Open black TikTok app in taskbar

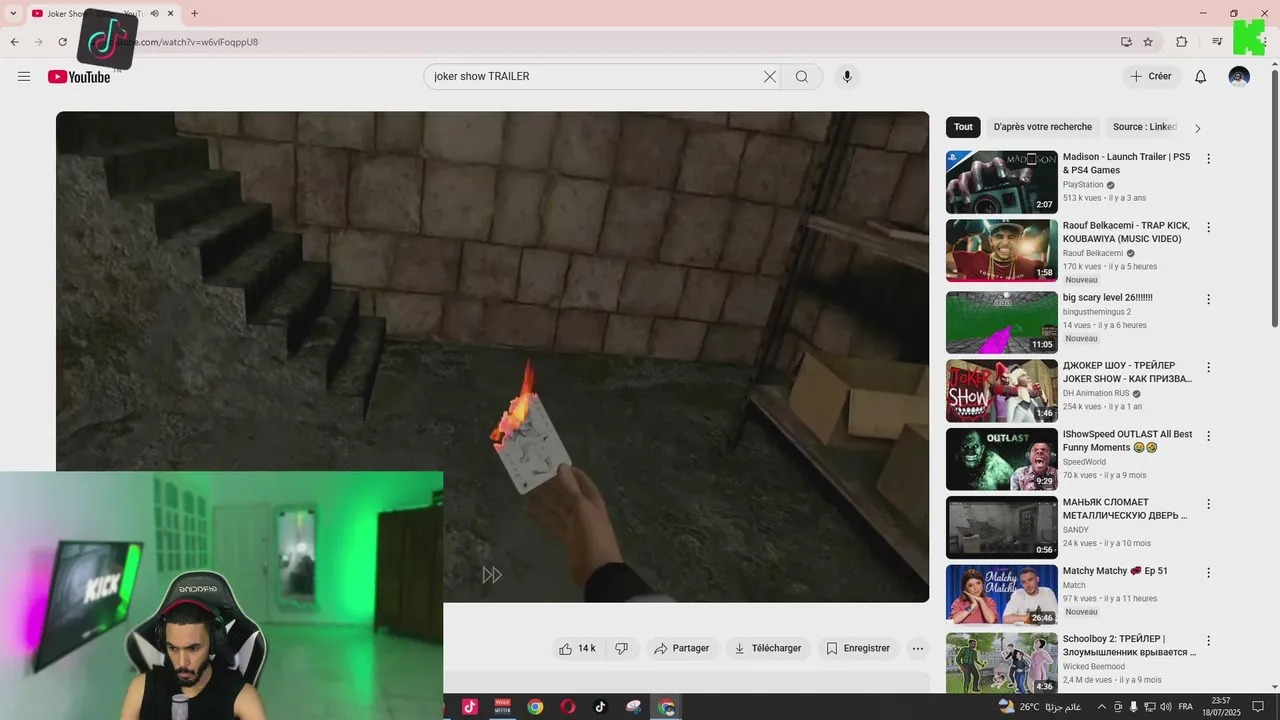coord(600,706)
